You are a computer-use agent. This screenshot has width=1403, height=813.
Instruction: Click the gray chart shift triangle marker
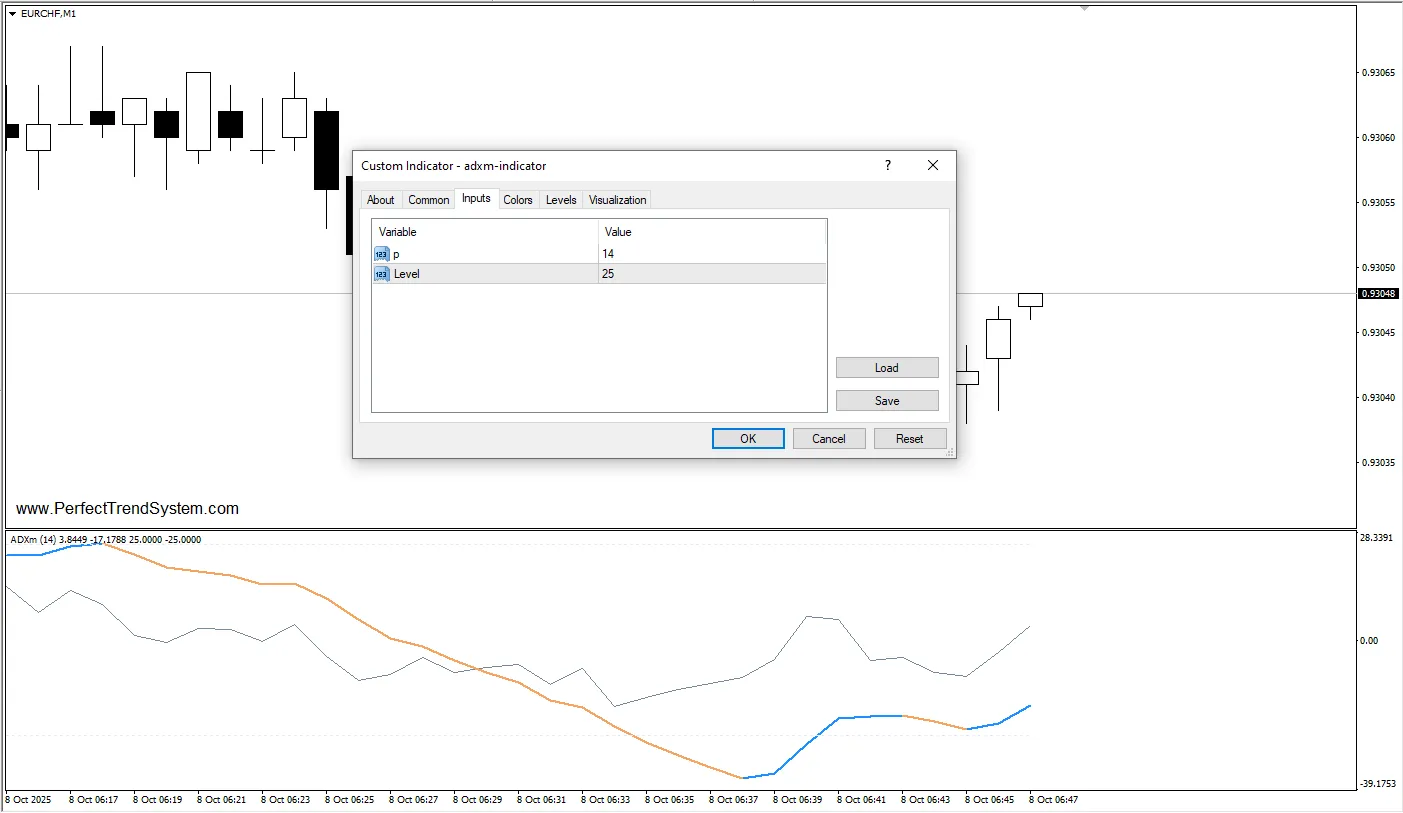tap(1085, 8)
